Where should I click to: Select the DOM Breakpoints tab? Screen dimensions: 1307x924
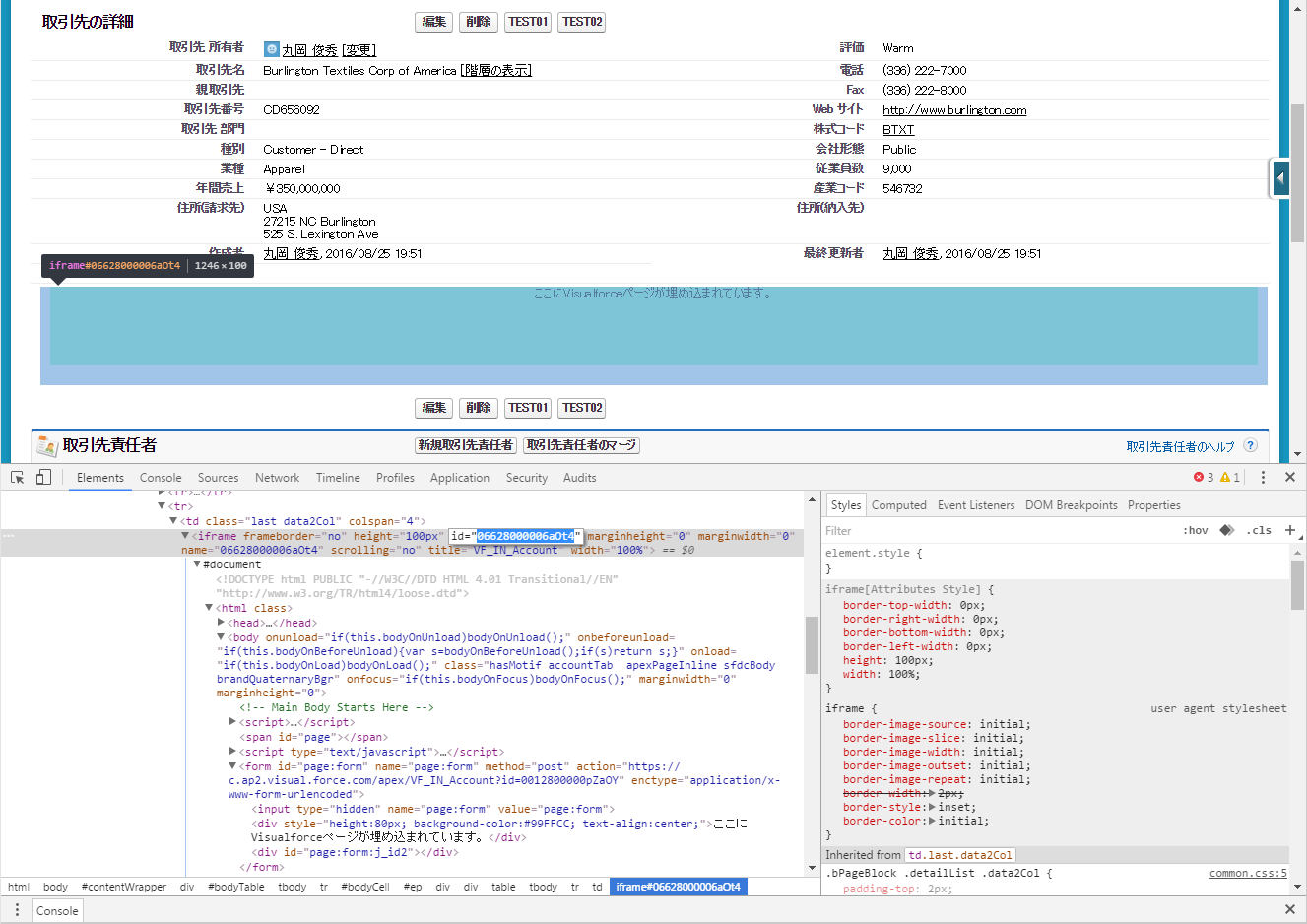[1072, 505]
